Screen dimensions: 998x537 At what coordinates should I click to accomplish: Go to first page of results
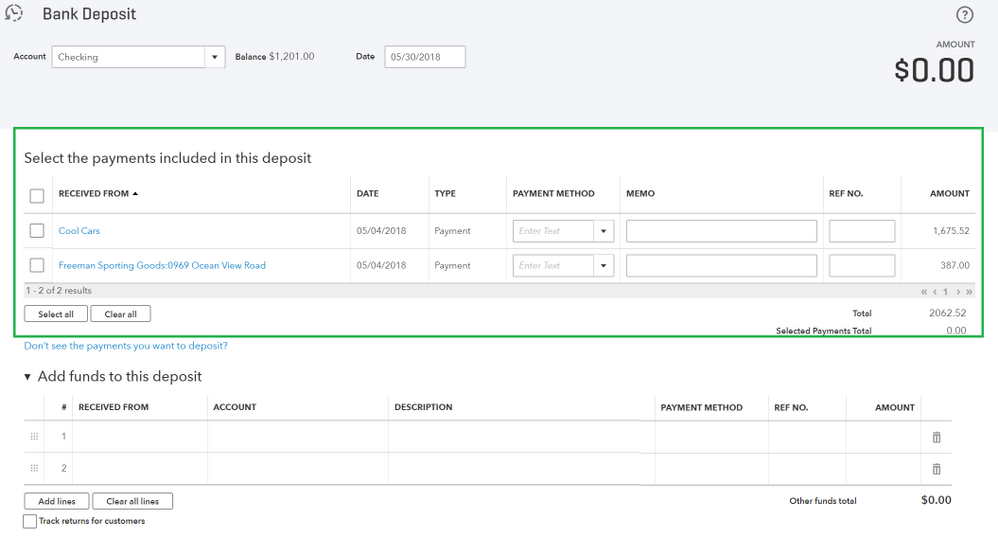point(924,292)
